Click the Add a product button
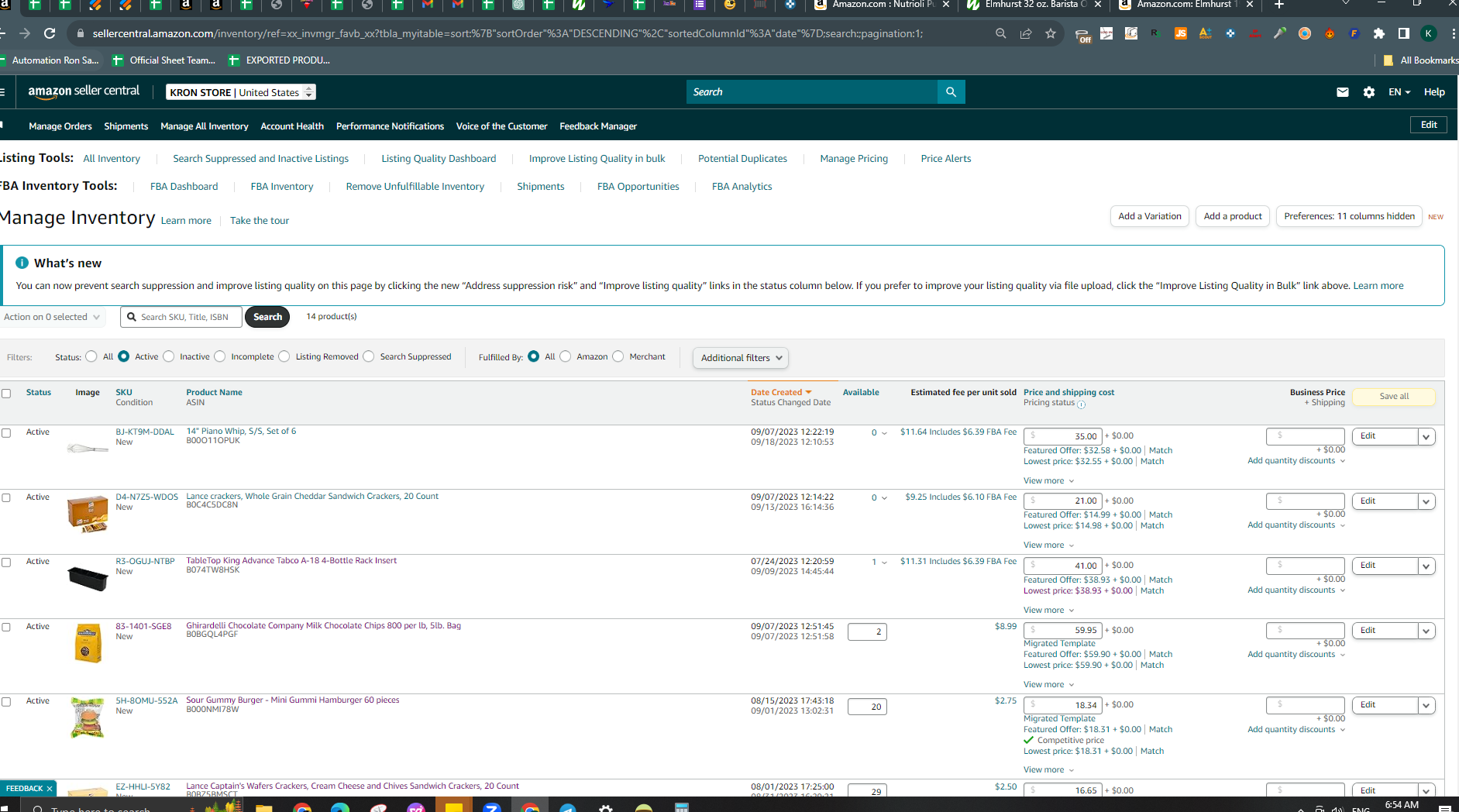Viewport: 1459px width, 812px height. [1233, 216]
